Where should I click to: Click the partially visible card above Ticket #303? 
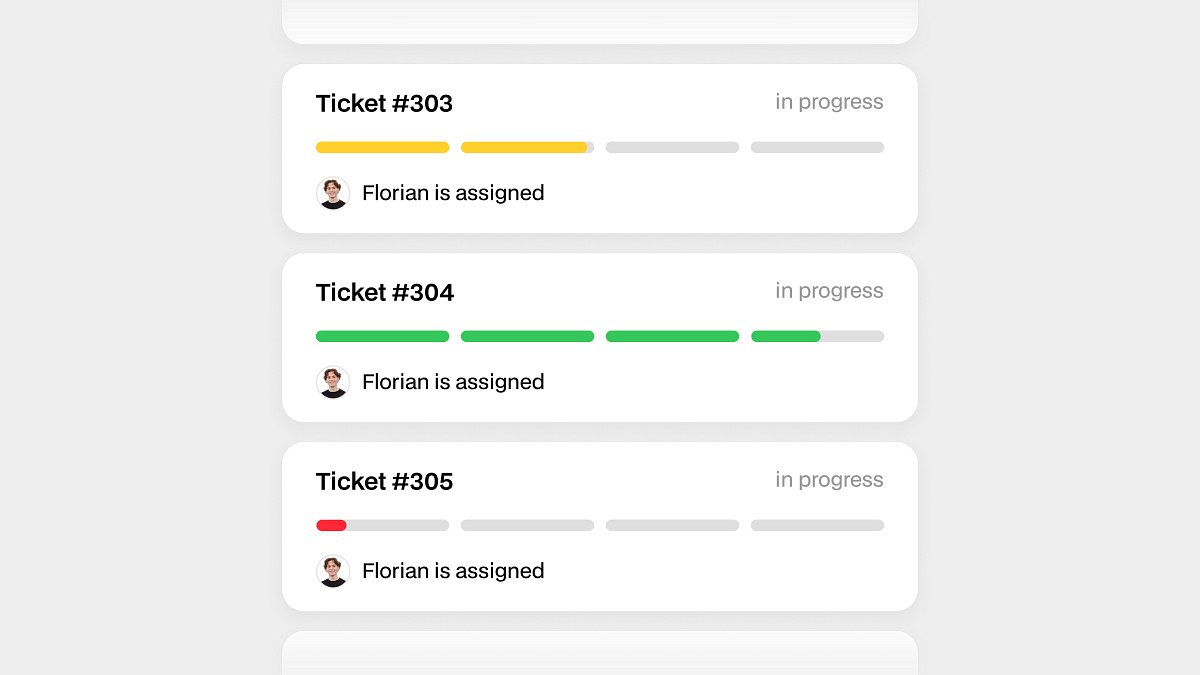(x=600, y=20)
